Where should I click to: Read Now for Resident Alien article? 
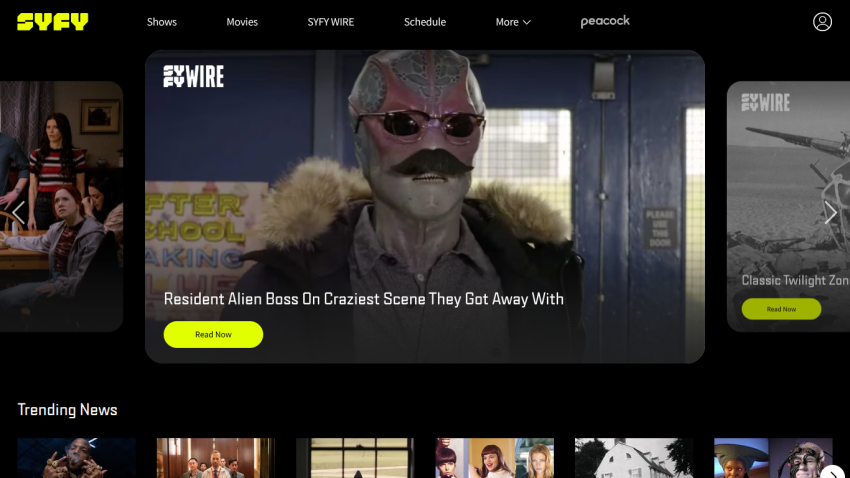(x=213, y=334)
